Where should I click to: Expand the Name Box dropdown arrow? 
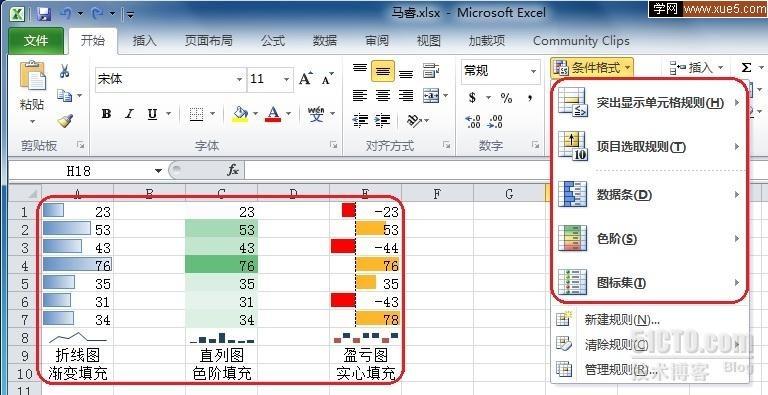point(158,171)
